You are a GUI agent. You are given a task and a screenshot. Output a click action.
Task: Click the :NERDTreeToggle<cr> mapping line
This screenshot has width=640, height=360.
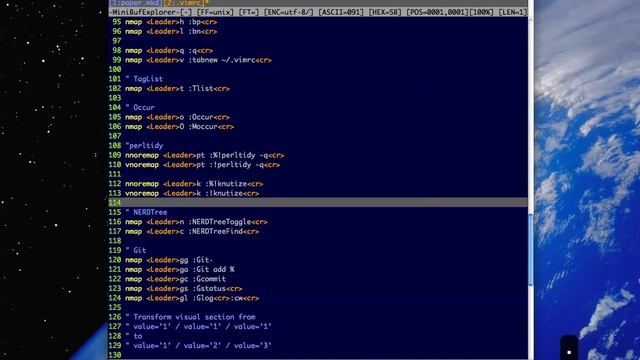[196, 222]
